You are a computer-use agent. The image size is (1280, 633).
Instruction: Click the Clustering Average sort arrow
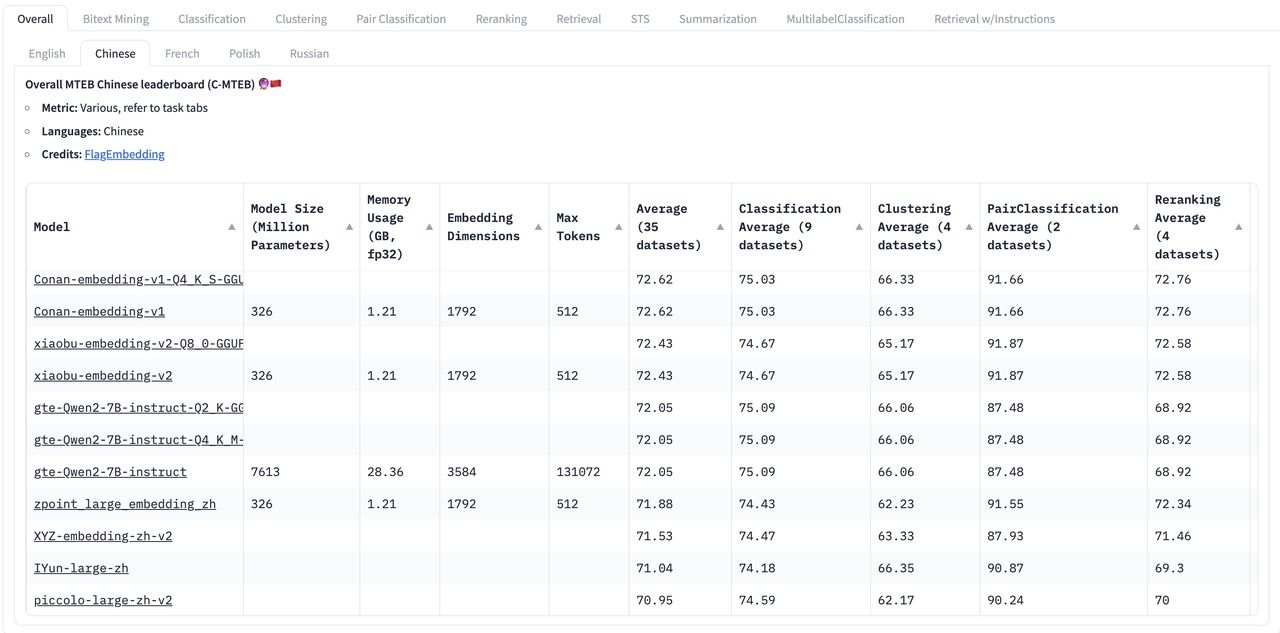pos(969,227)
